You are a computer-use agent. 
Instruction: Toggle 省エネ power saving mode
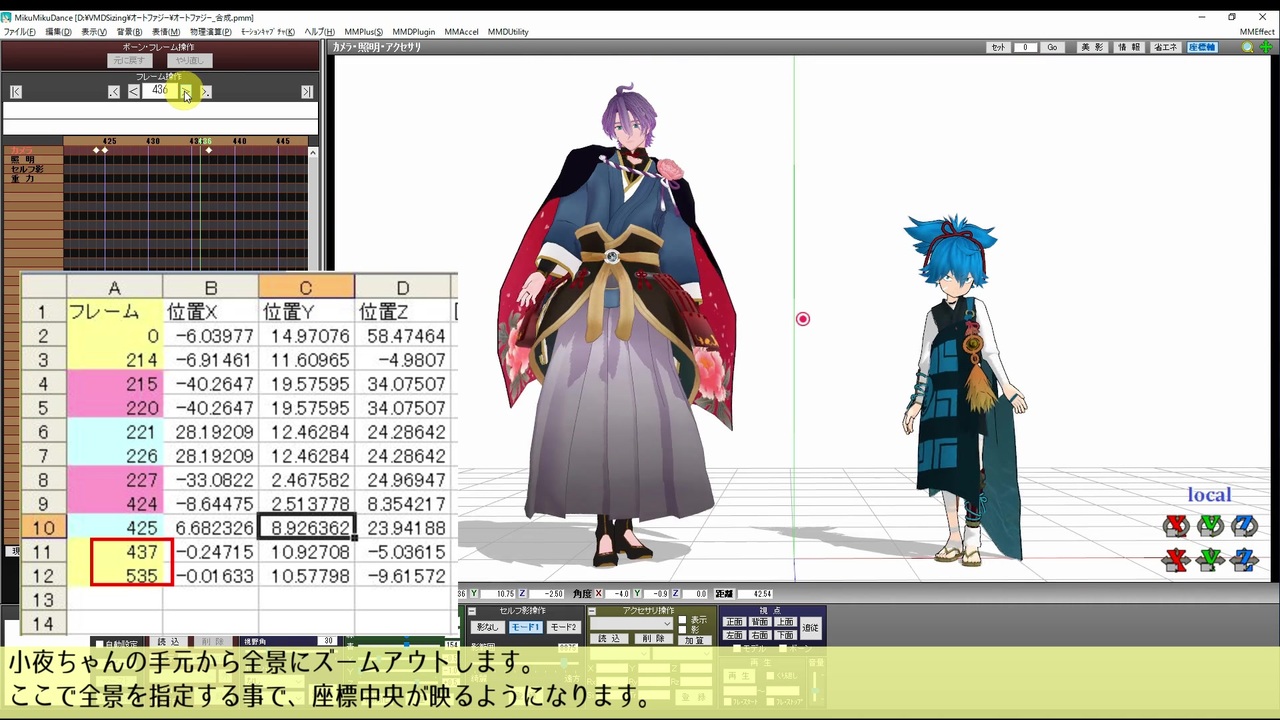coord(1165,47)
